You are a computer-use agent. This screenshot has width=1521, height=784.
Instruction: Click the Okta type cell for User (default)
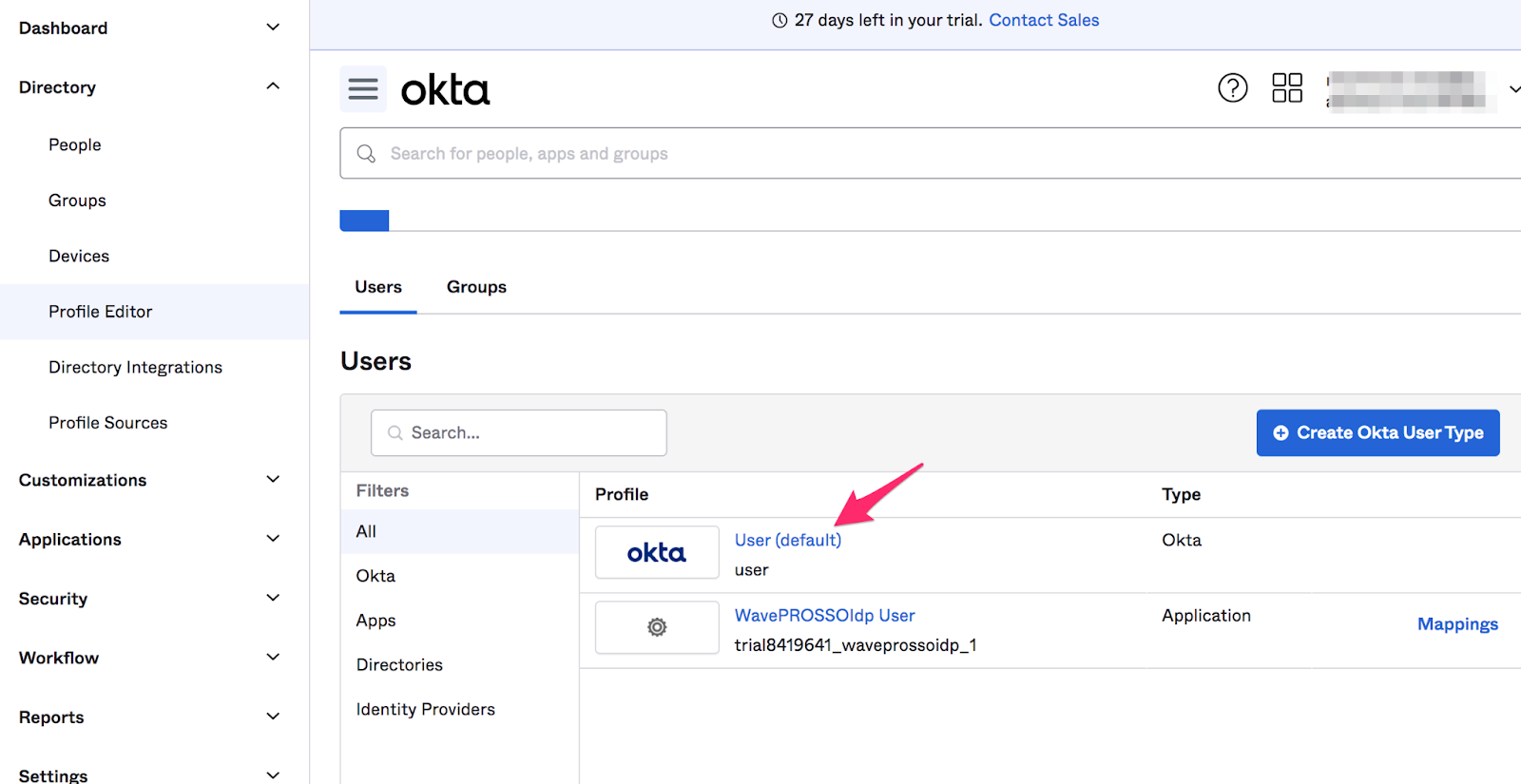coord(1182,540)
